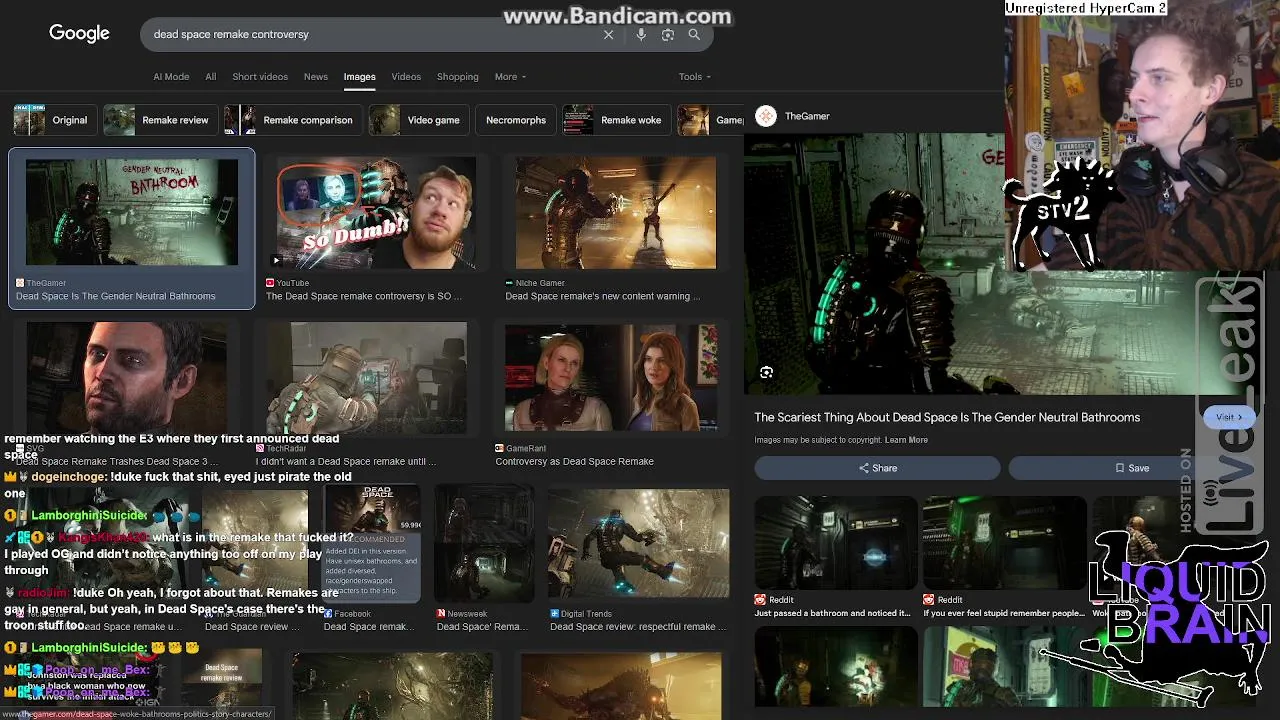Image resolution: width=1280 pixels, height=720 pixels.
Task: Click the magnifier search icon
Action: coord(694,34)
